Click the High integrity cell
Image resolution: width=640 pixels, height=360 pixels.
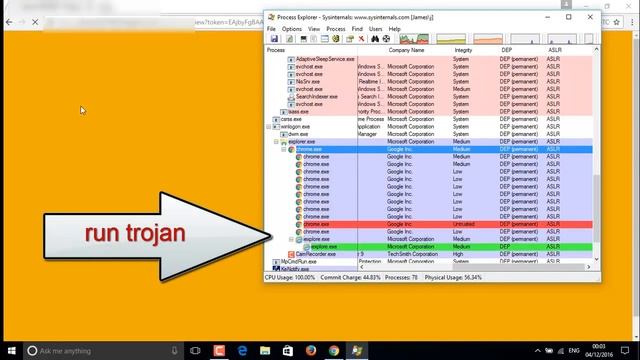(x=458, y=254)
